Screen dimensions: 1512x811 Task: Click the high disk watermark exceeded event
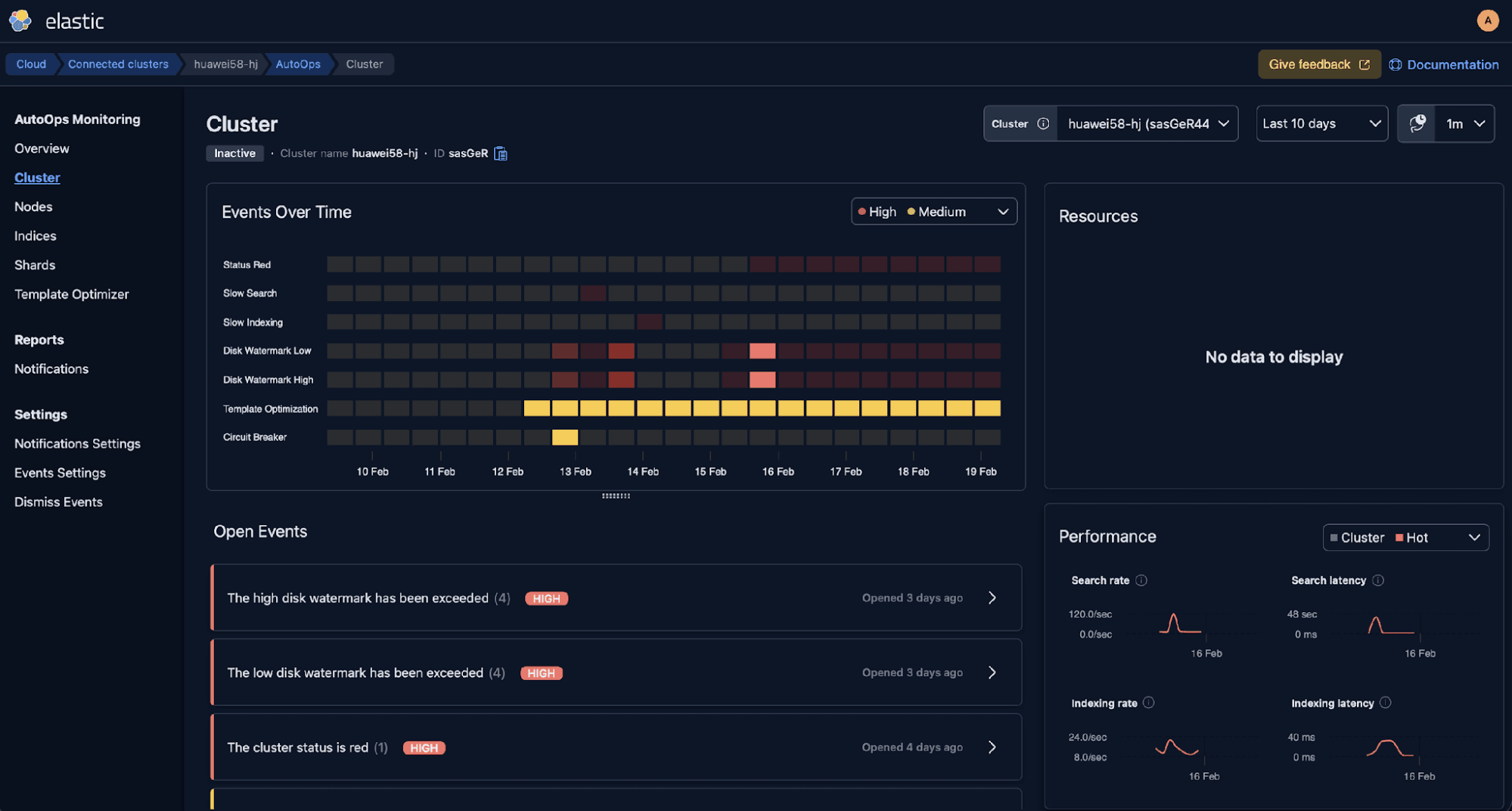(x=616, y=598)
